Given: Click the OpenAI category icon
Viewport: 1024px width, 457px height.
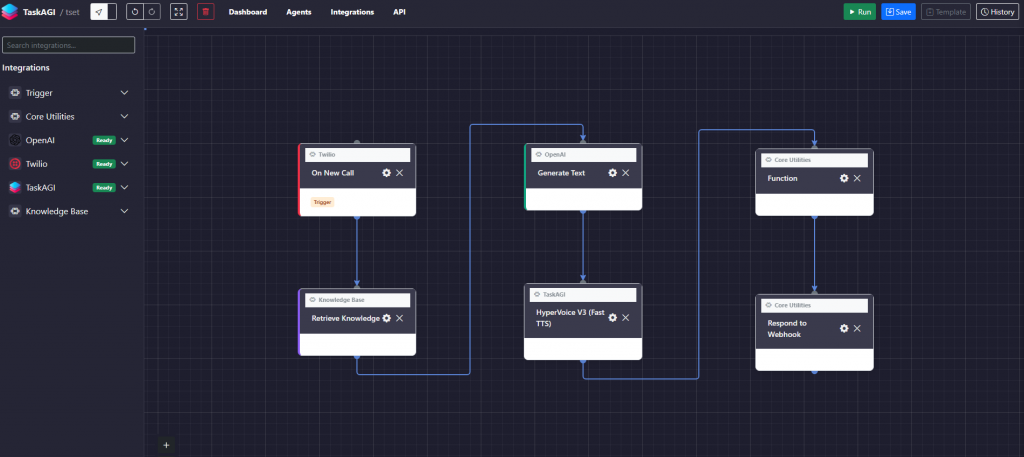Looking at the screenshot, I should pos(15,140).
